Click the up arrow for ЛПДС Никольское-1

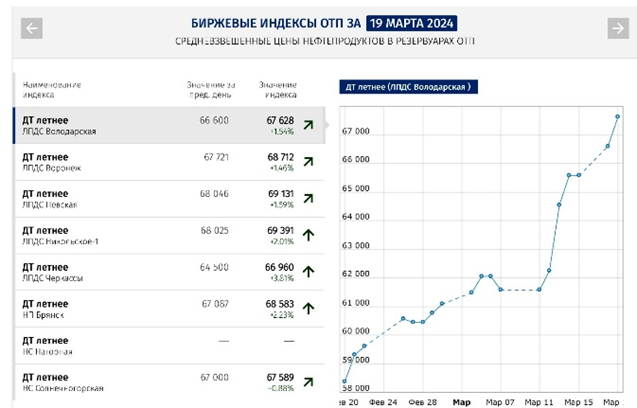coord(309,235)
